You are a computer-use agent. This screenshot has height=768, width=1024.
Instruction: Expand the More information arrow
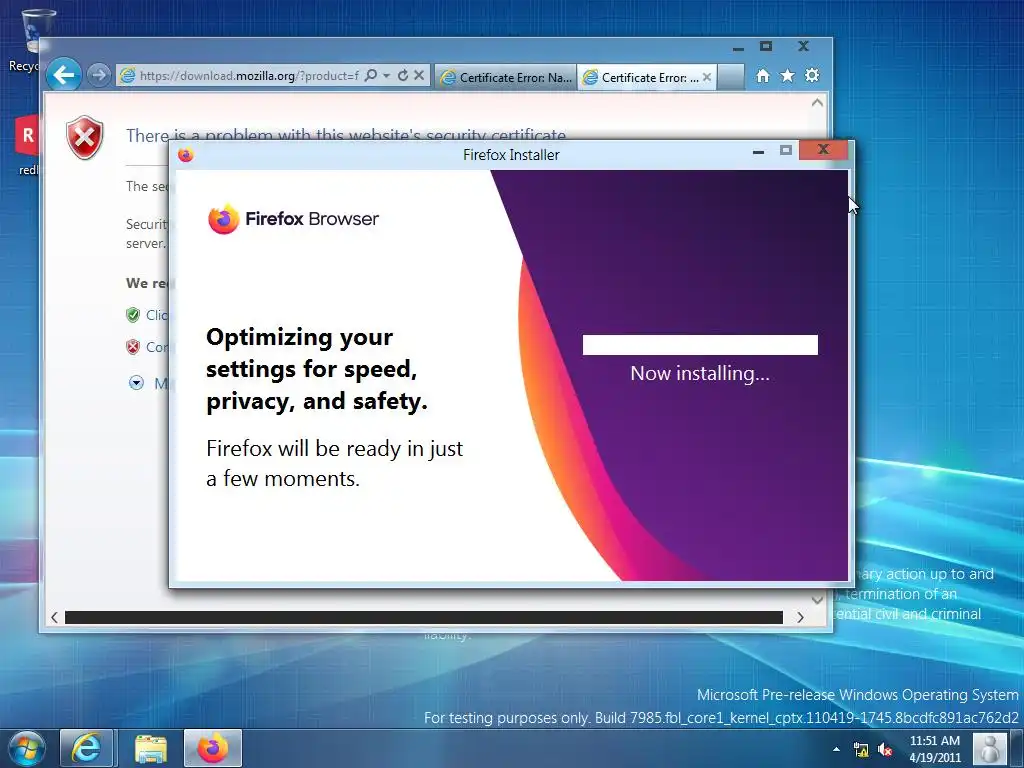click(136, 383)
